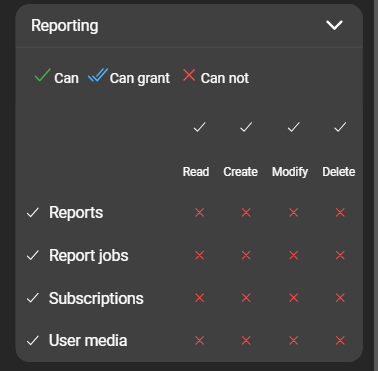Change Reports Delete permission
Image resolution: width=378 pixels, height=371 pixels.
[340, 212]
